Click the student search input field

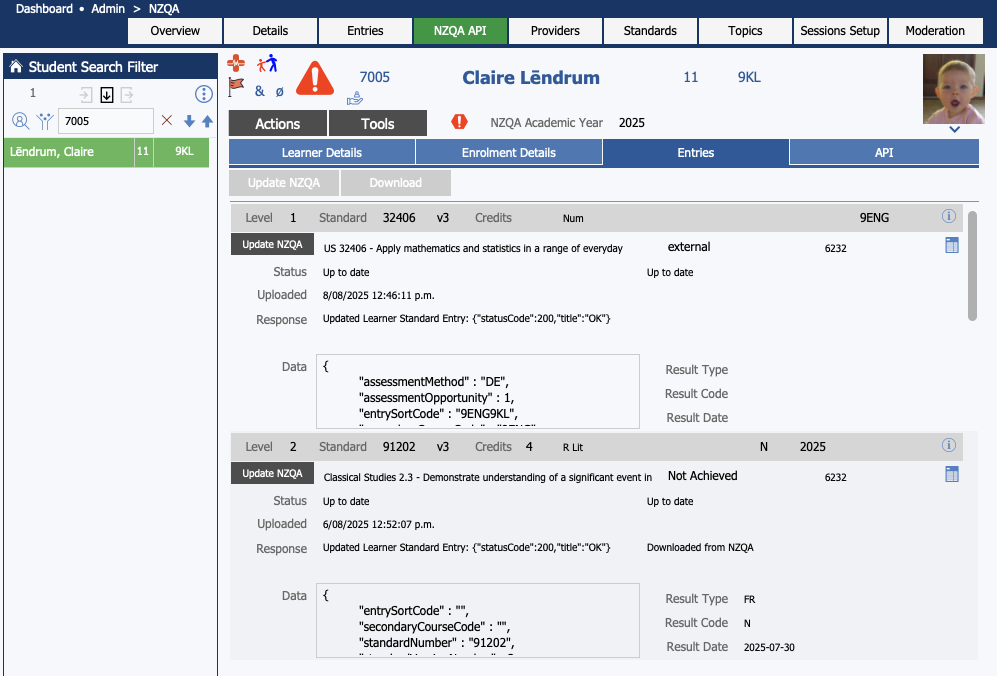(105, 121)
